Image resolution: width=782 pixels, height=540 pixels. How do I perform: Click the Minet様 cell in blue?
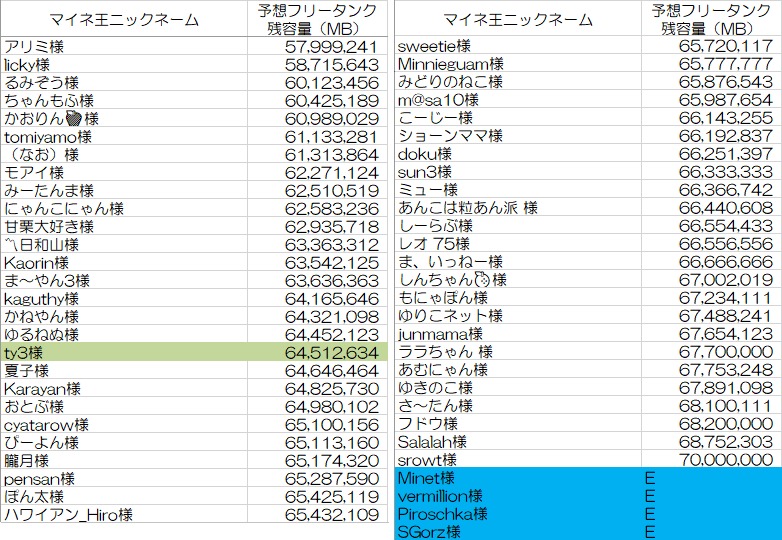(x=518, y=478)
